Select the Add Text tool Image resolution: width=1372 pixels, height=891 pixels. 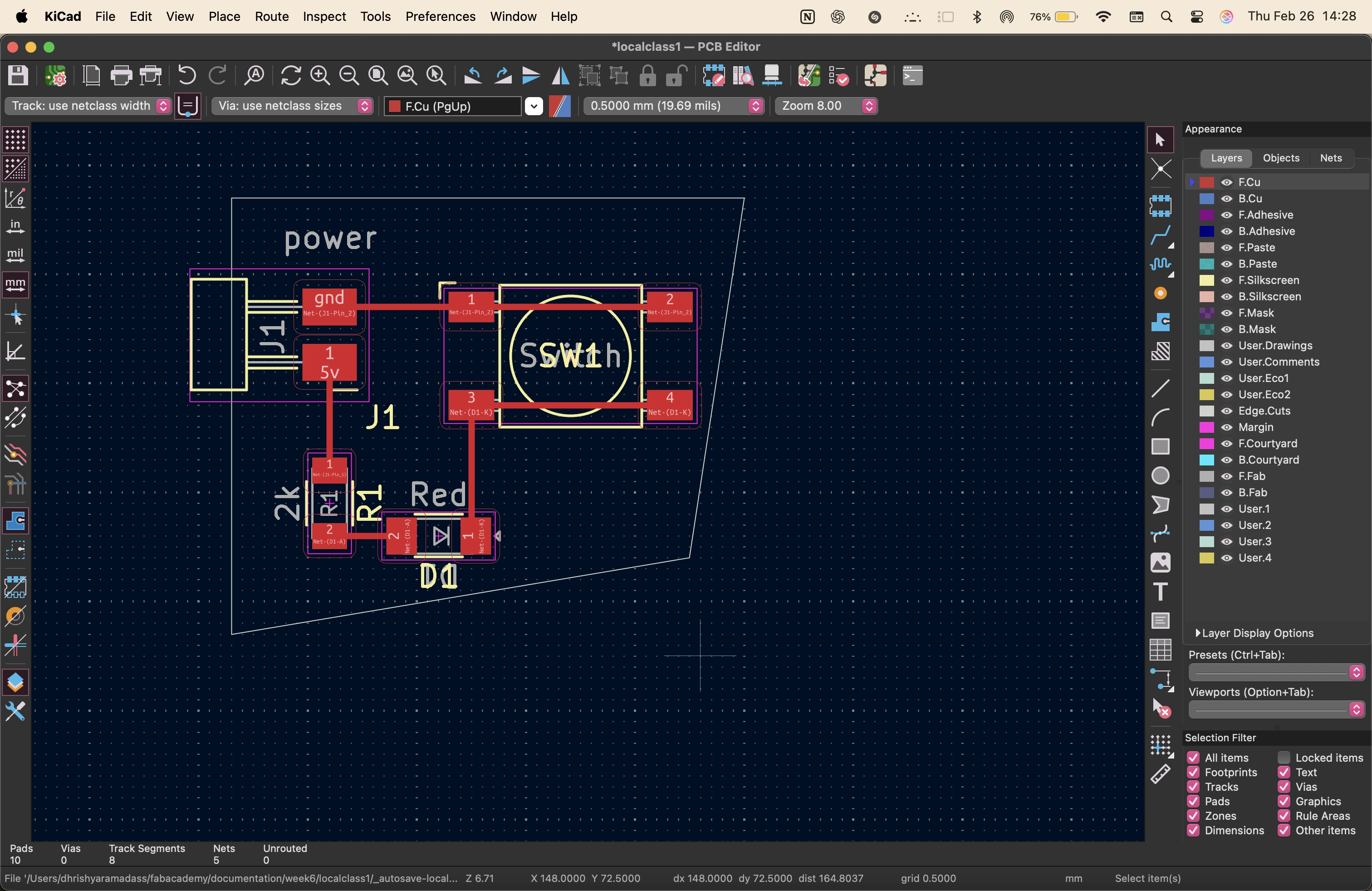(1160, 591)
